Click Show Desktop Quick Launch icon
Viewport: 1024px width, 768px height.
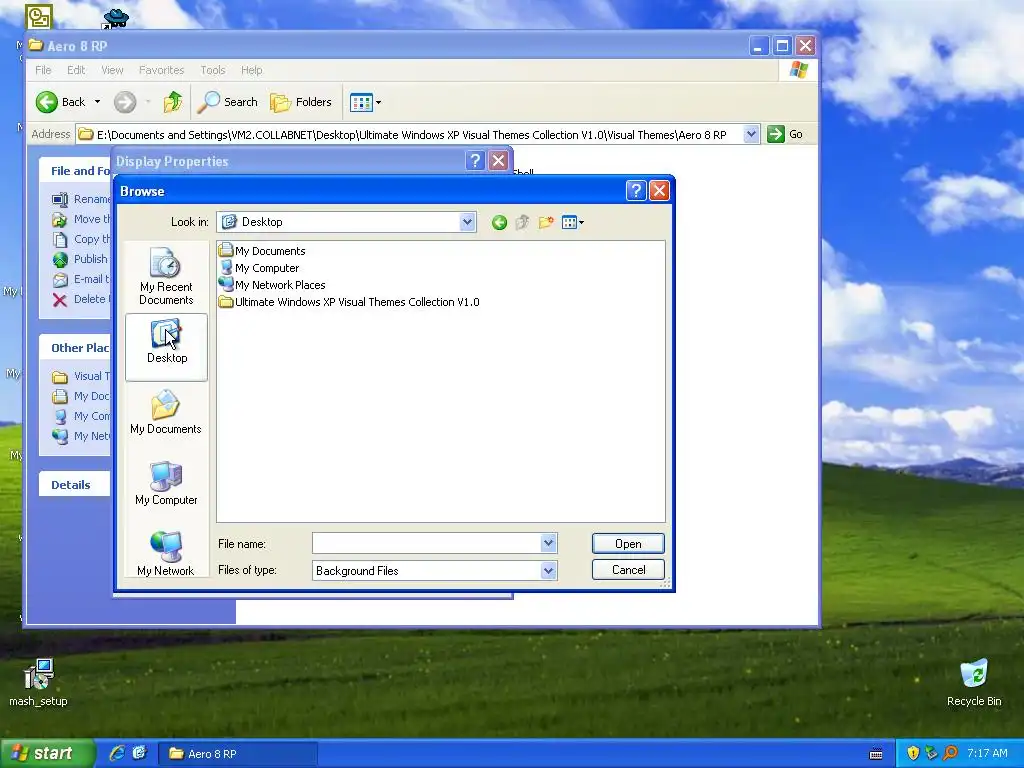coord(140,753)
